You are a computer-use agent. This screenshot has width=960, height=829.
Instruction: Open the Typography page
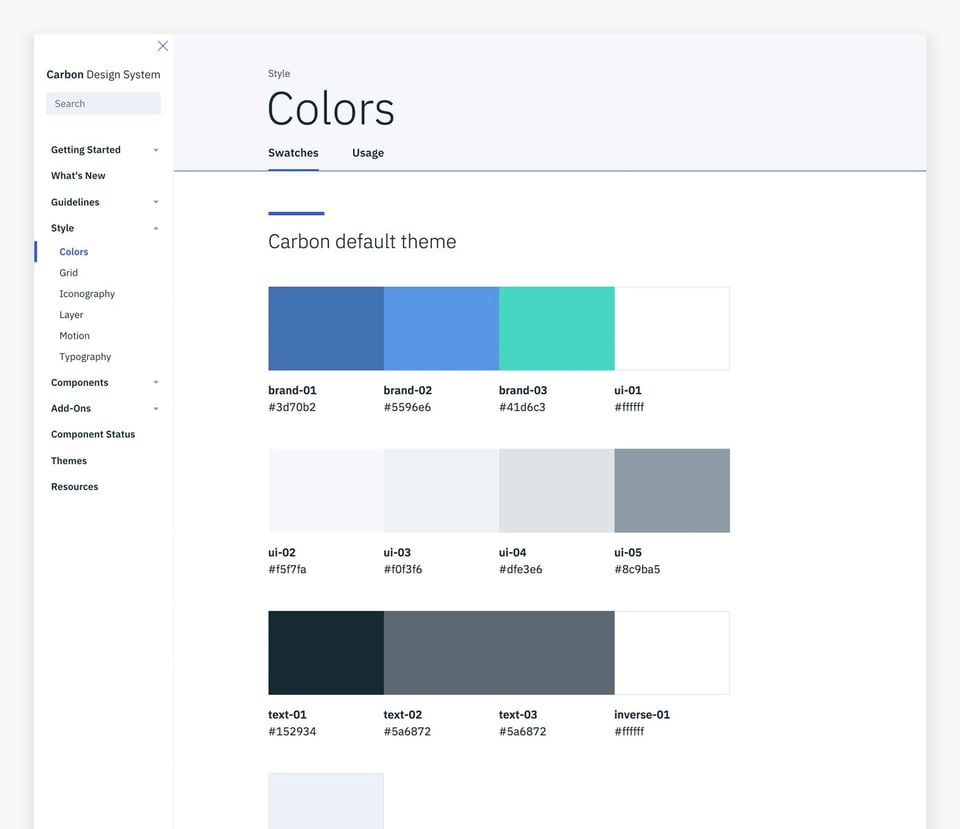[85, 356]
